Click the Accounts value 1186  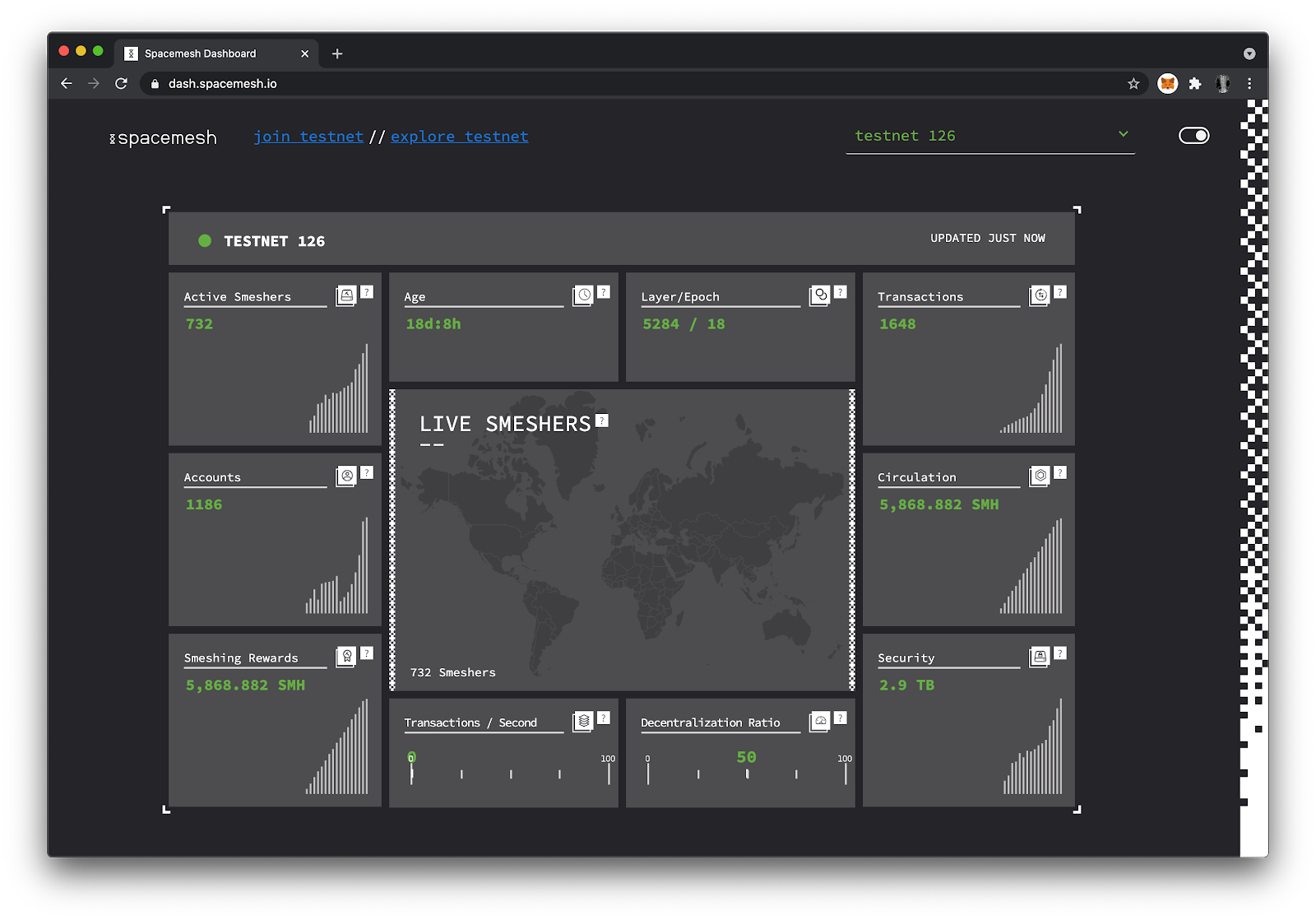(204, 504)
